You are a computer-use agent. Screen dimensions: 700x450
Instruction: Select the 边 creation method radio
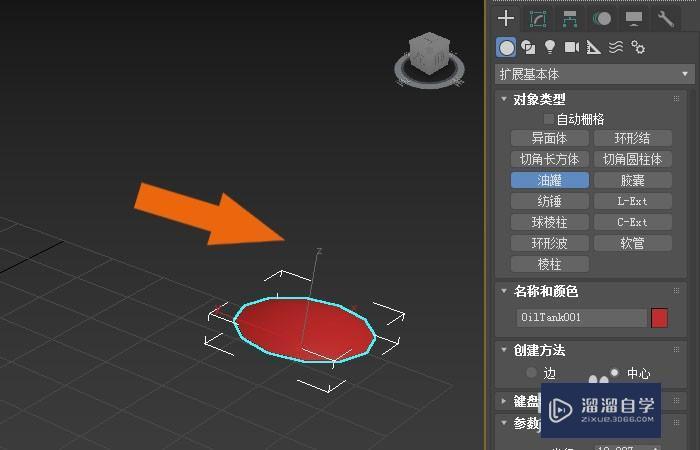pyautogui.click(x=531, y=372)
